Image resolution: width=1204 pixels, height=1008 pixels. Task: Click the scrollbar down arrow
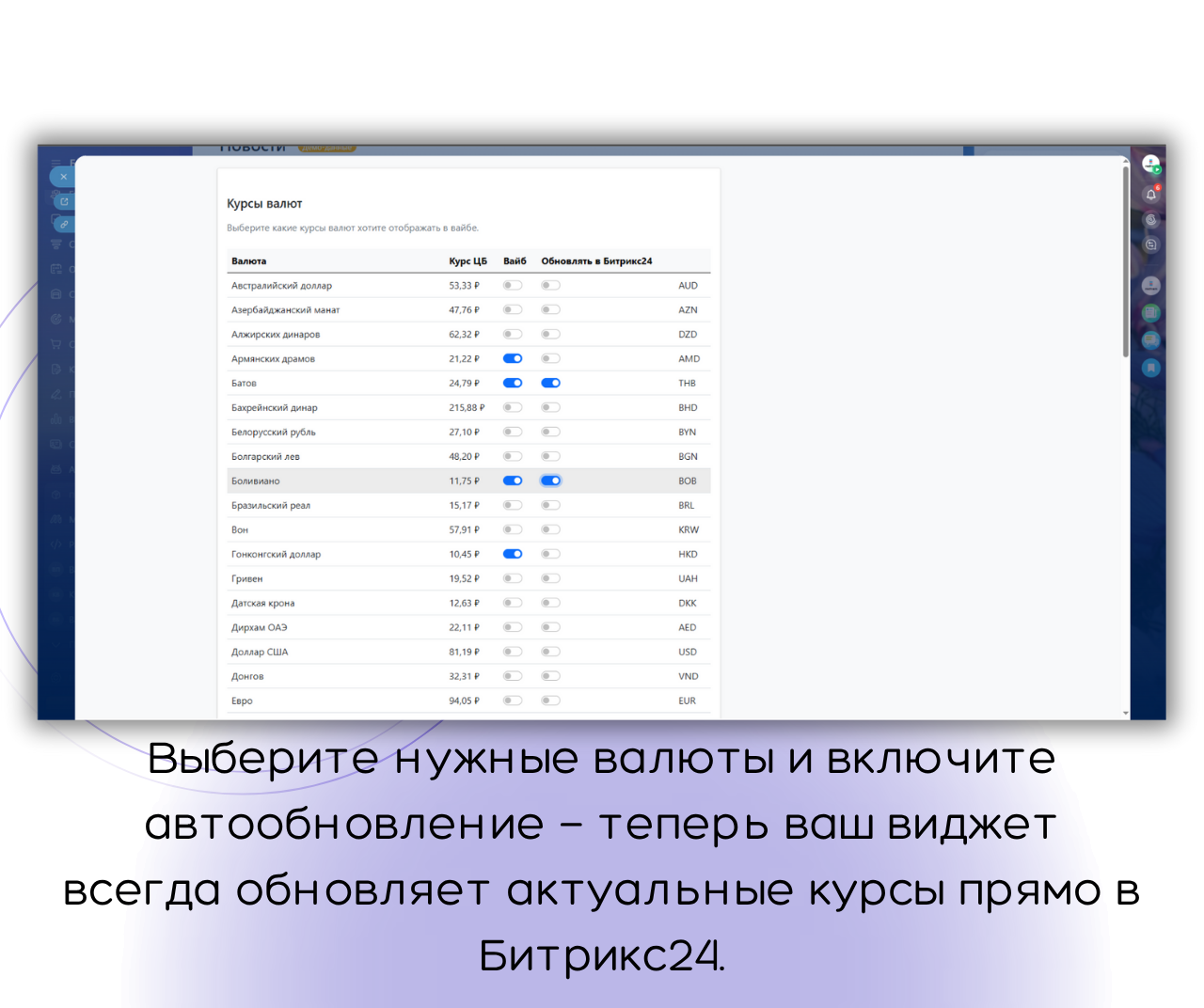[1126, 714]
